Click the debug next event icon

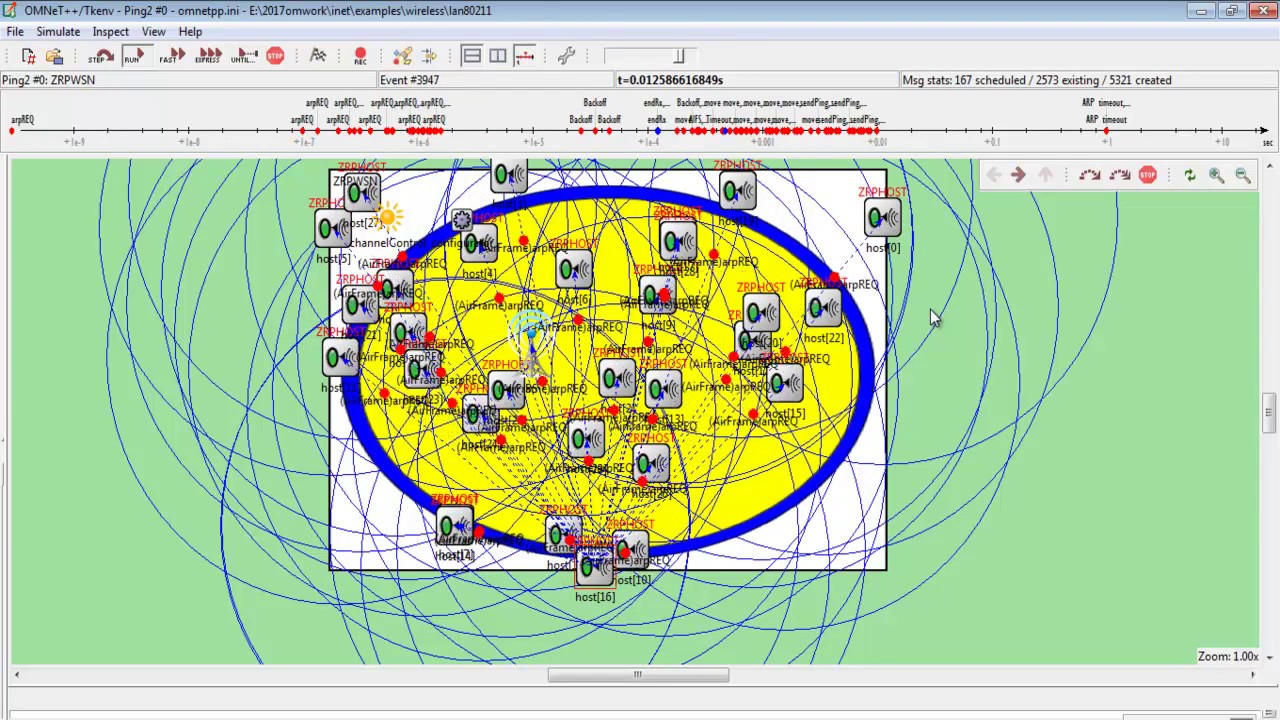(429, 57)
